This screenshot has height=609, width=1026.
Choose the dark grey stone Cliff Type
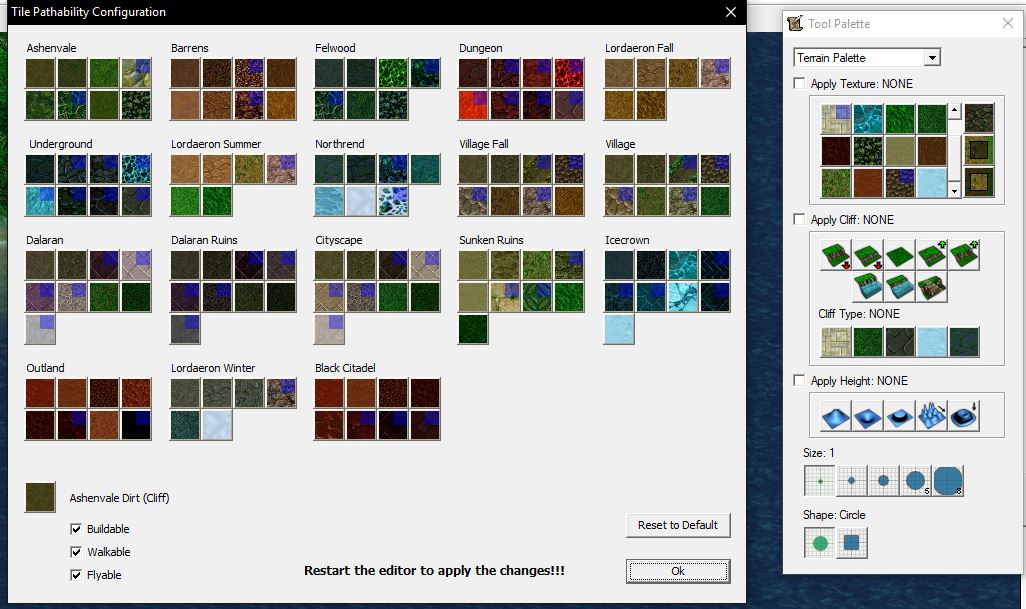coord(900,341)
